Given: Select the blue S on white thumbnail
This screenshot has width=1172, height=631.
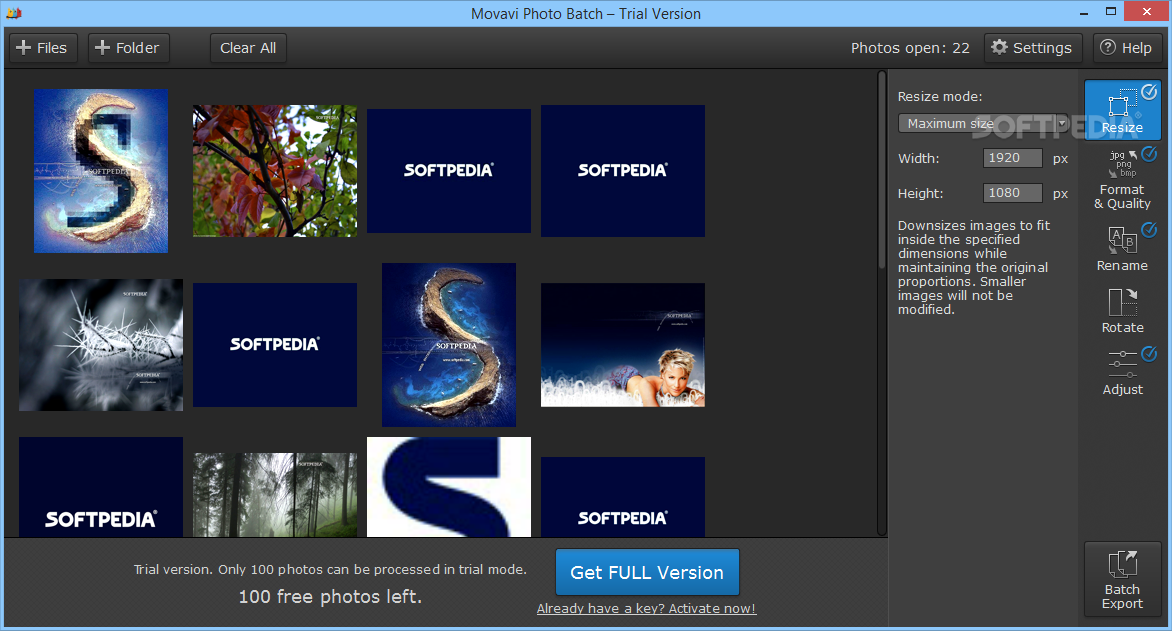Looking at the screenshot, I should 449,487.
